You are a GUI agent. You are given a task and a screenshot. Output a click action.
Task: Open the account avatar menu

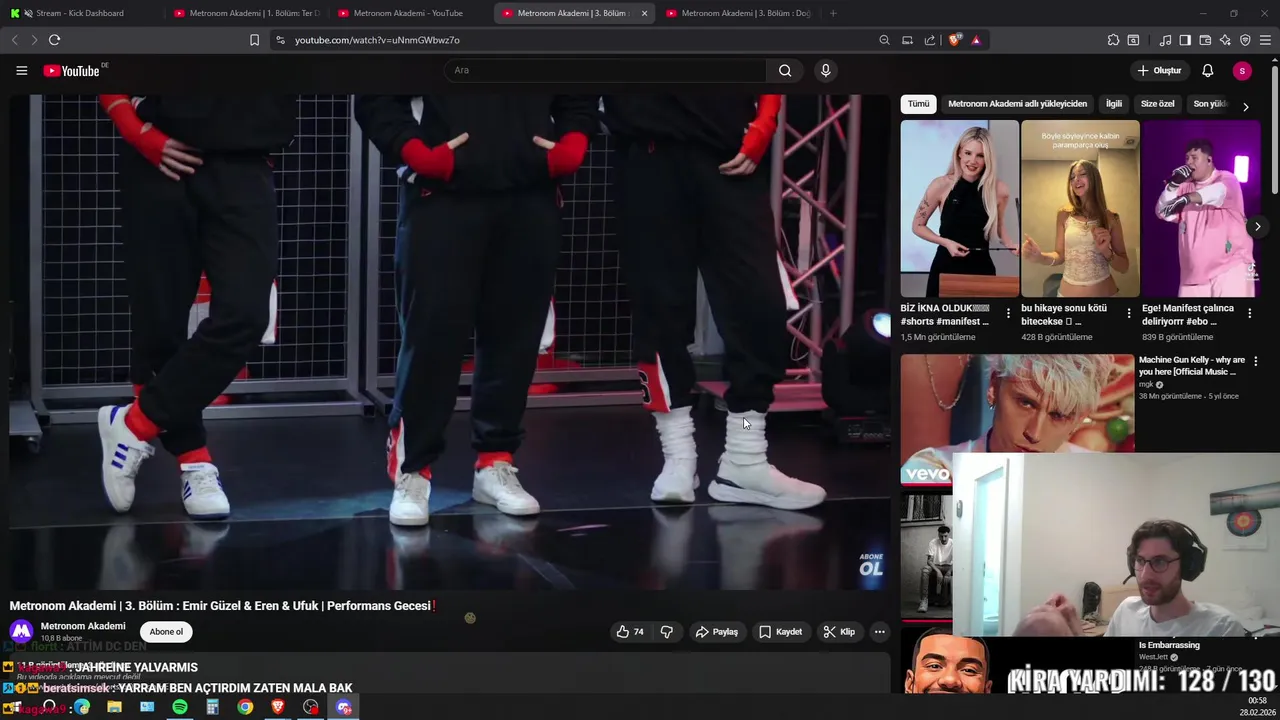(1242, 70)
